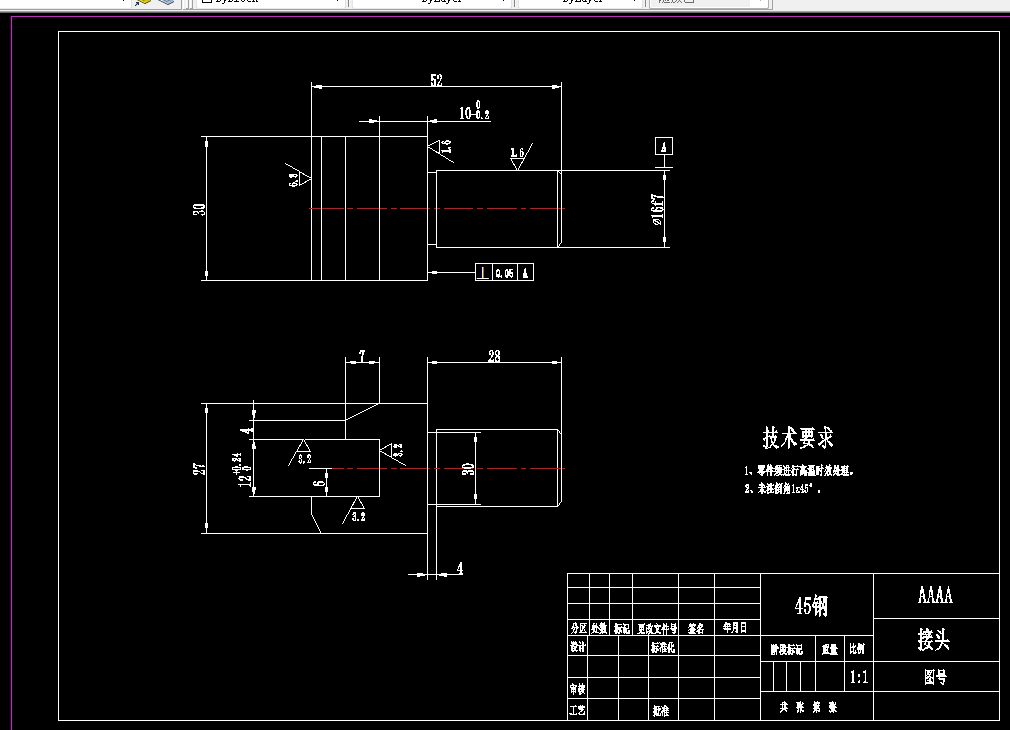Select the 1:1 scale value
Viewport: 1010px width, 730px height.
[859, 677]
